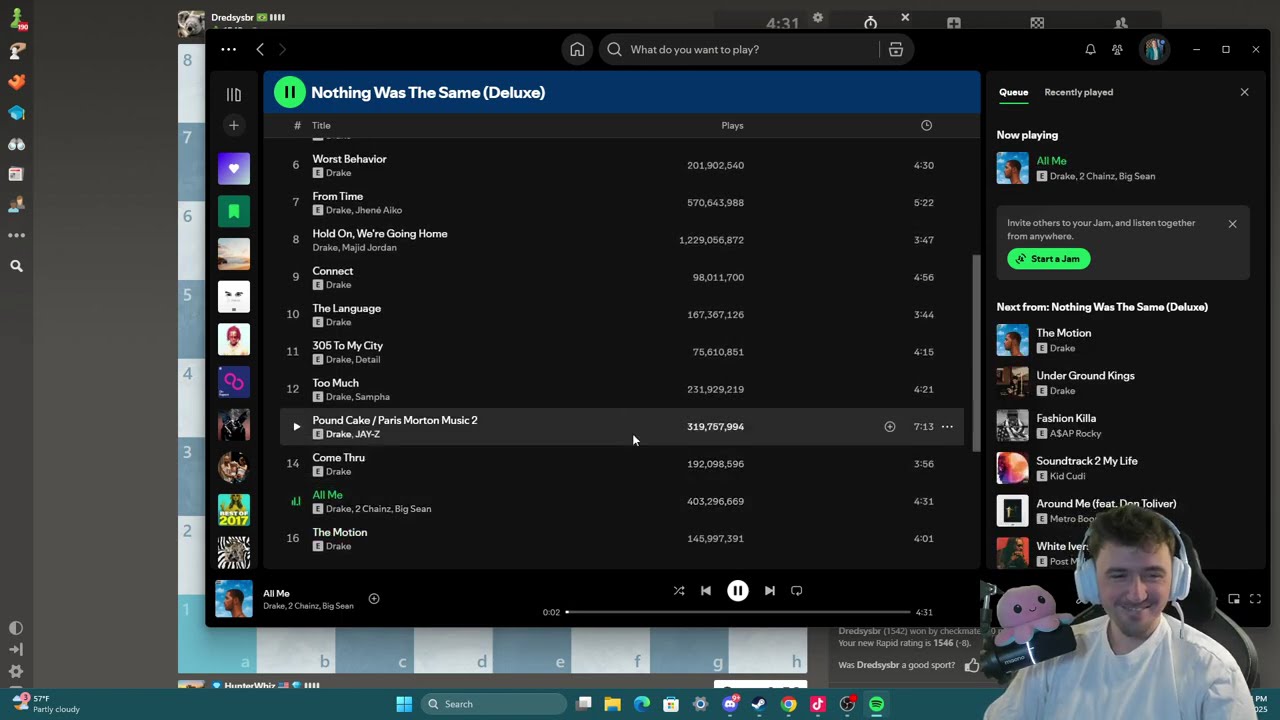Sort tracks by Plays column
This screenshot has height=720, width=1280.
[732, 125]
